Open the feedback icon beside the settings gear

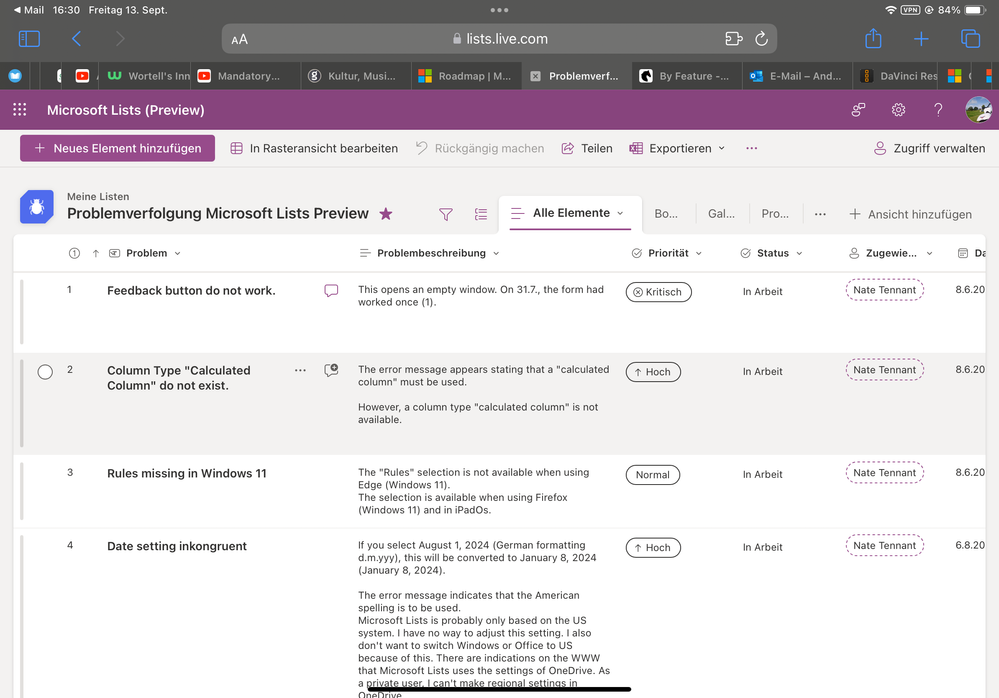pyautogui.click(x=858, y=110)
